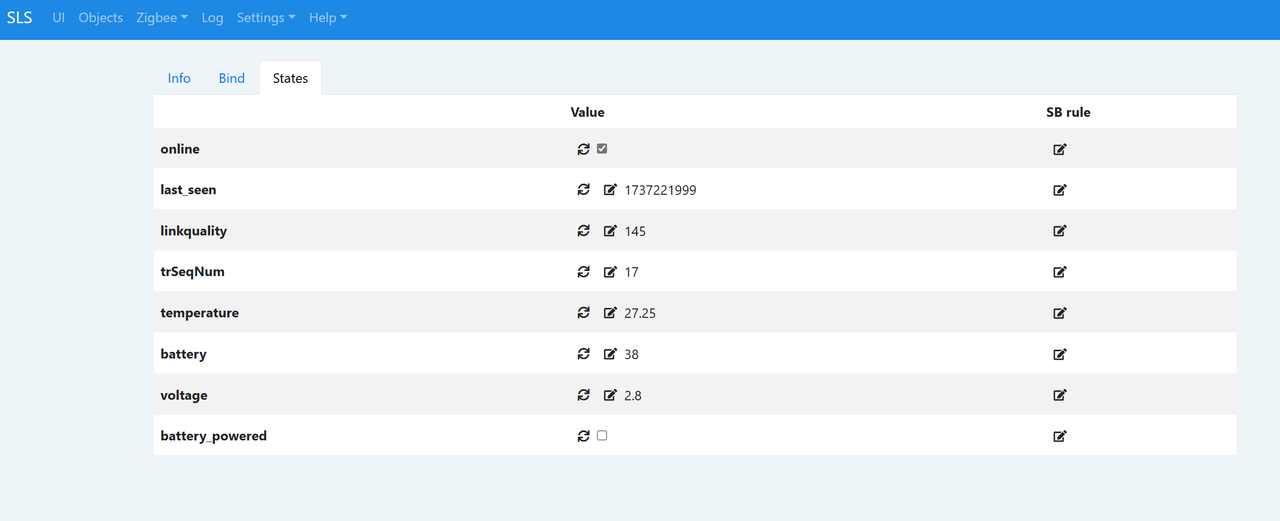The image size is (1280, 521).
Task: Switch to the Bind tab
Action: 232,78
